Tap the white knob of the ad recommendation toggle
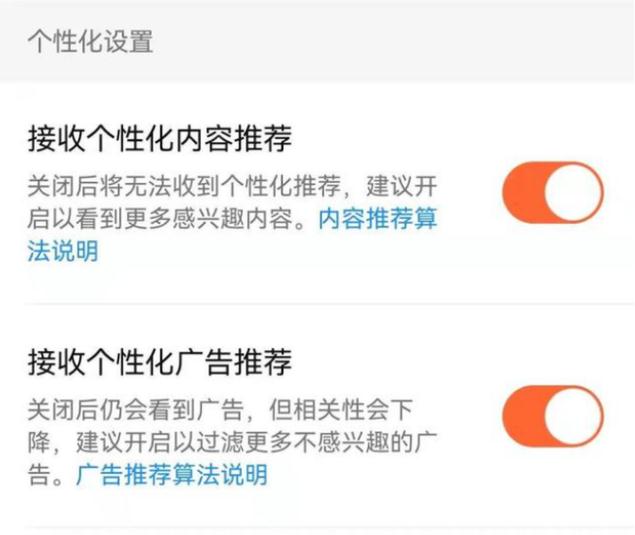This screenshot has height=535, width=635. pyautogui.click(x=573, y=416)
